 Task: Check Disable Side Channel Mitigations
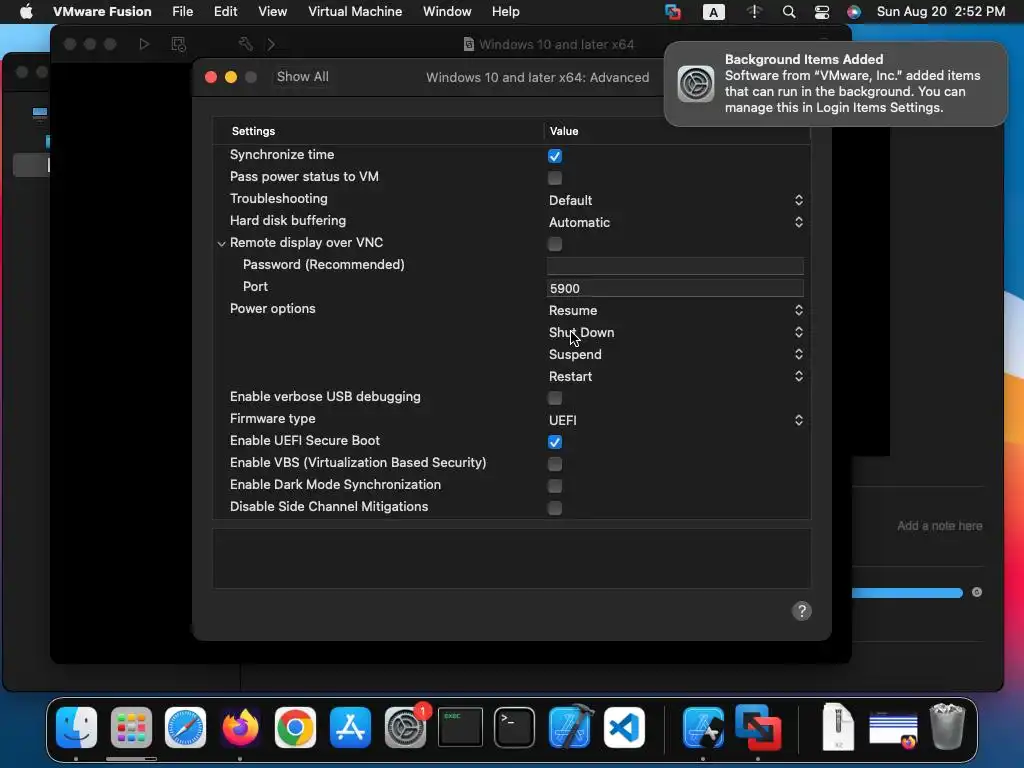(555, 508)
